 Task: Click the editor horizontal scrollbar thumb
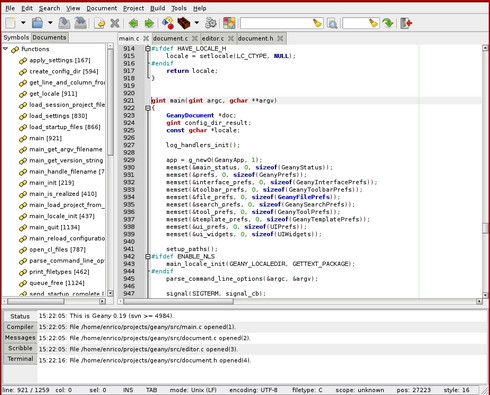click(178, 301)
